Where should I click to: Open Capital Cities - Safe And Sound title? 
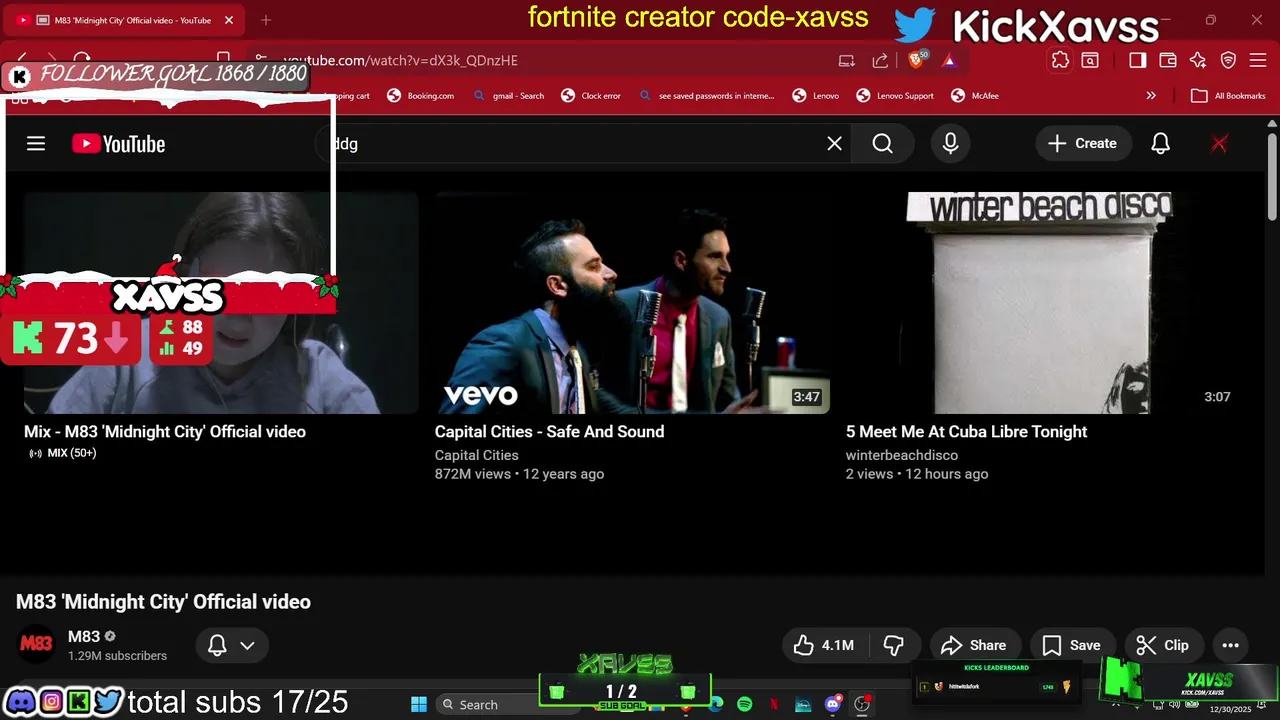549,432
